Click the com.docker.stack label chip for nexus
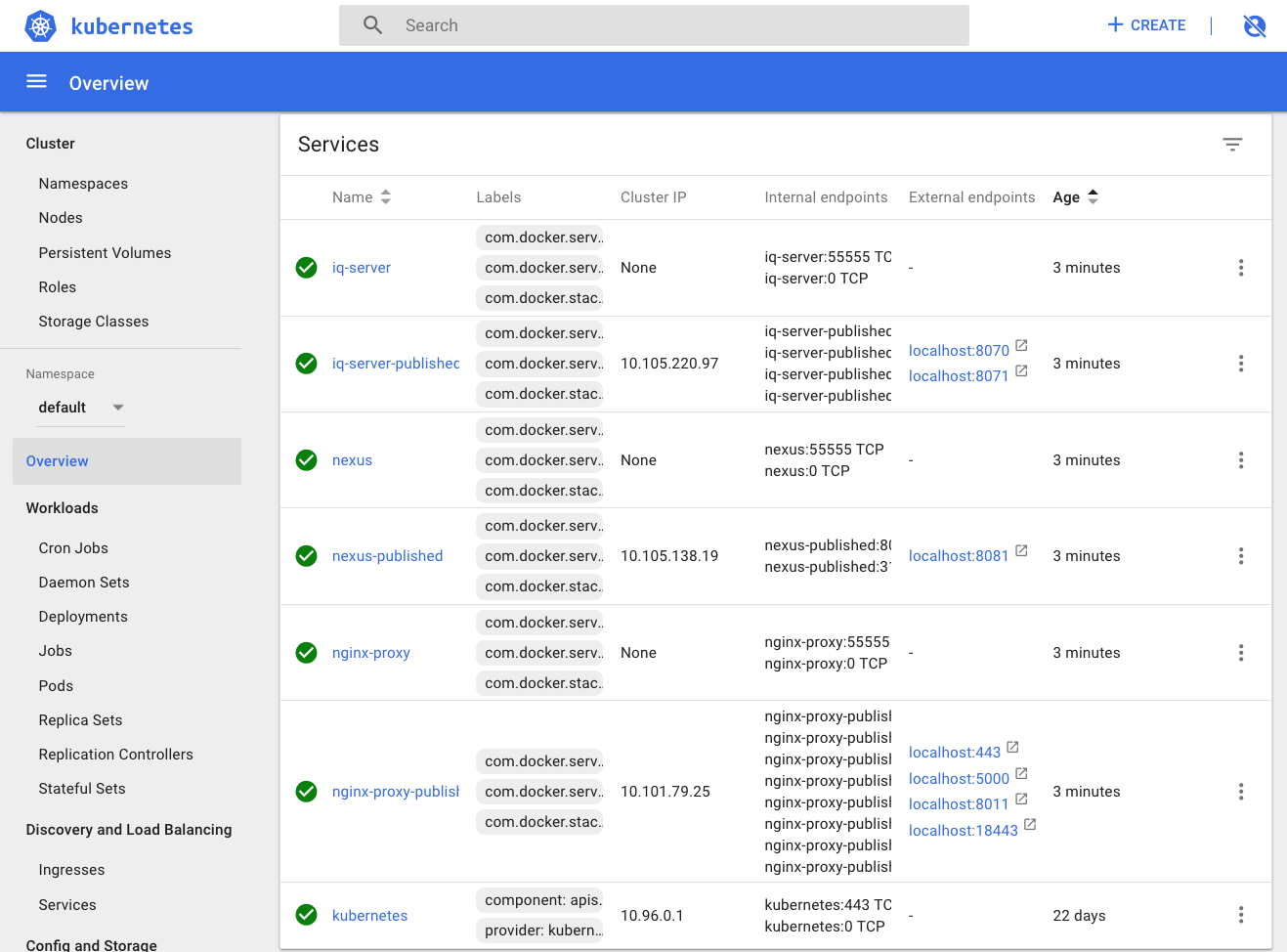Screen dimensions: 1287x952 [x=540, y=491]
